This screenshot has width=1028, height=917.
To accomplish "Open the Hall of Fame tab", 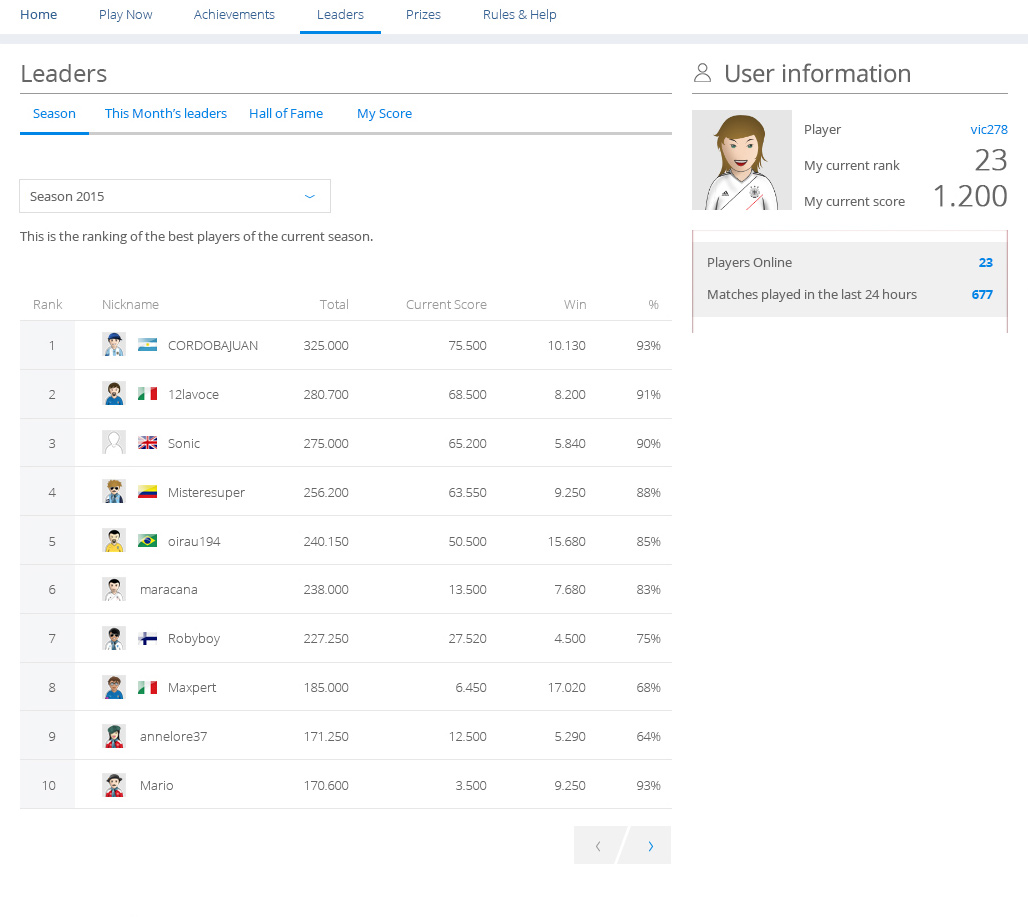I will click(286, 113).
